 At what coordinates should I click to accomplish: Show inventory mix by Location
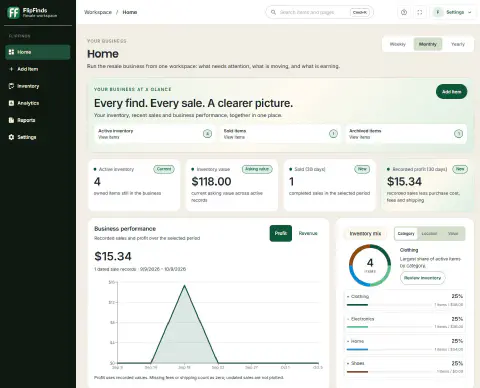pyautogui.click(x=429, y=234)
